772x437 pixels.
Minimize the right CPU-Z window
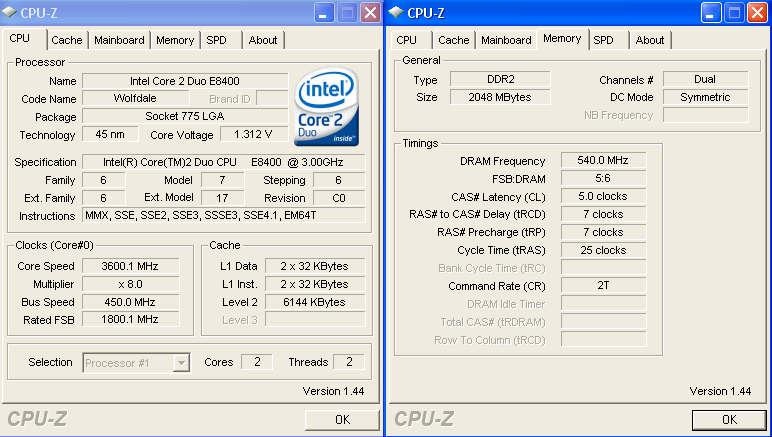pos(711,13)
